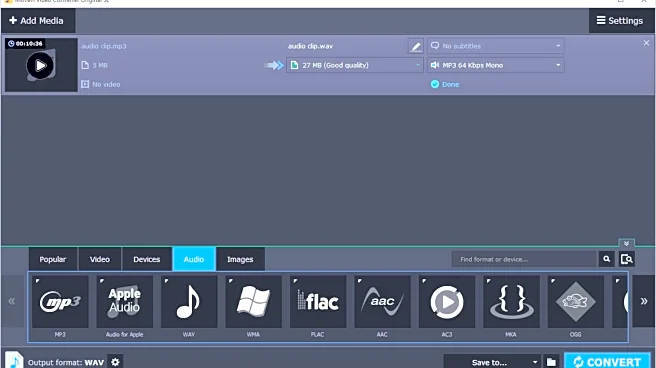Click the magnifier search button

pyautogui.click(x=607, y=259)
